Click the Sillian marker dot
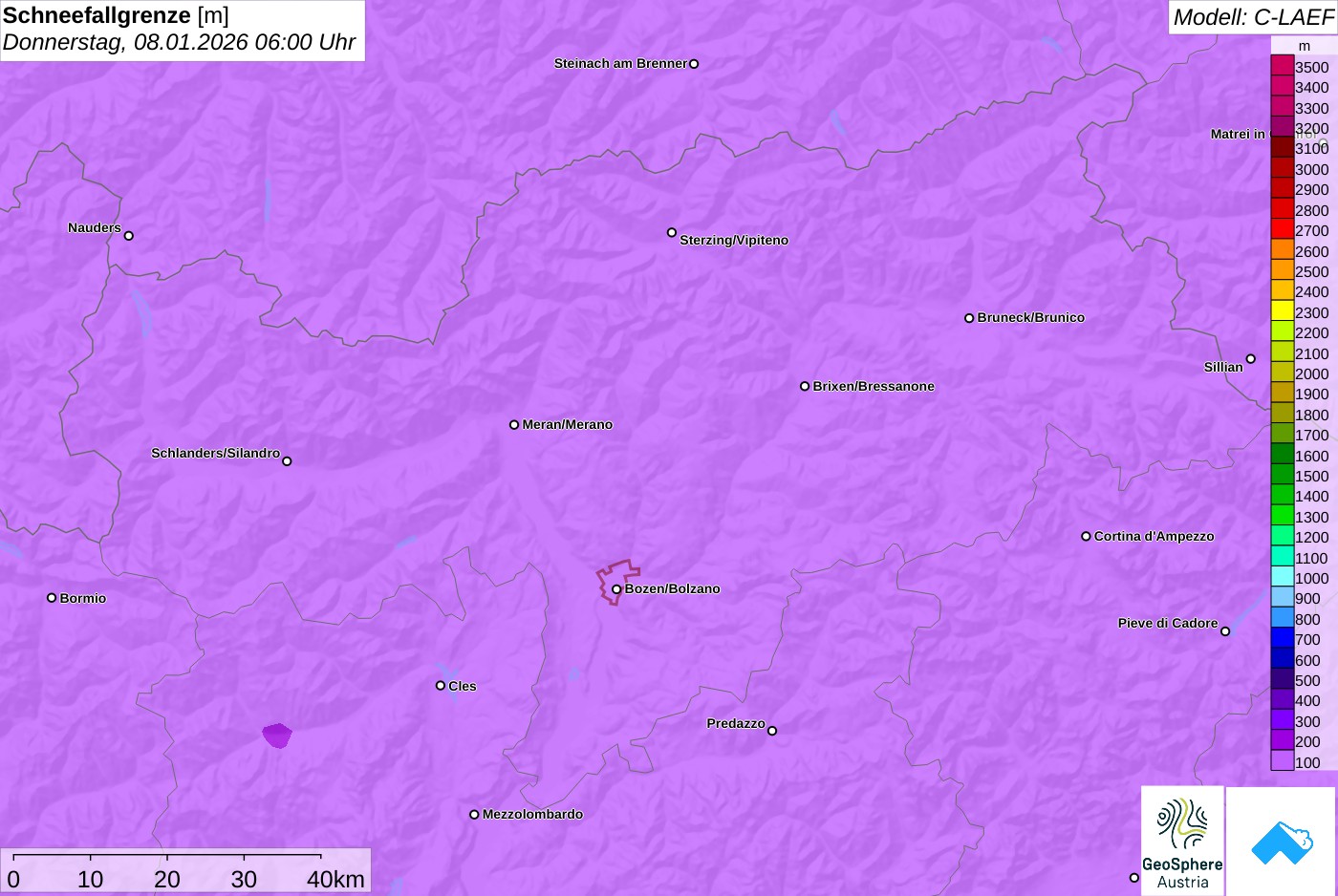 point(1251,359)
